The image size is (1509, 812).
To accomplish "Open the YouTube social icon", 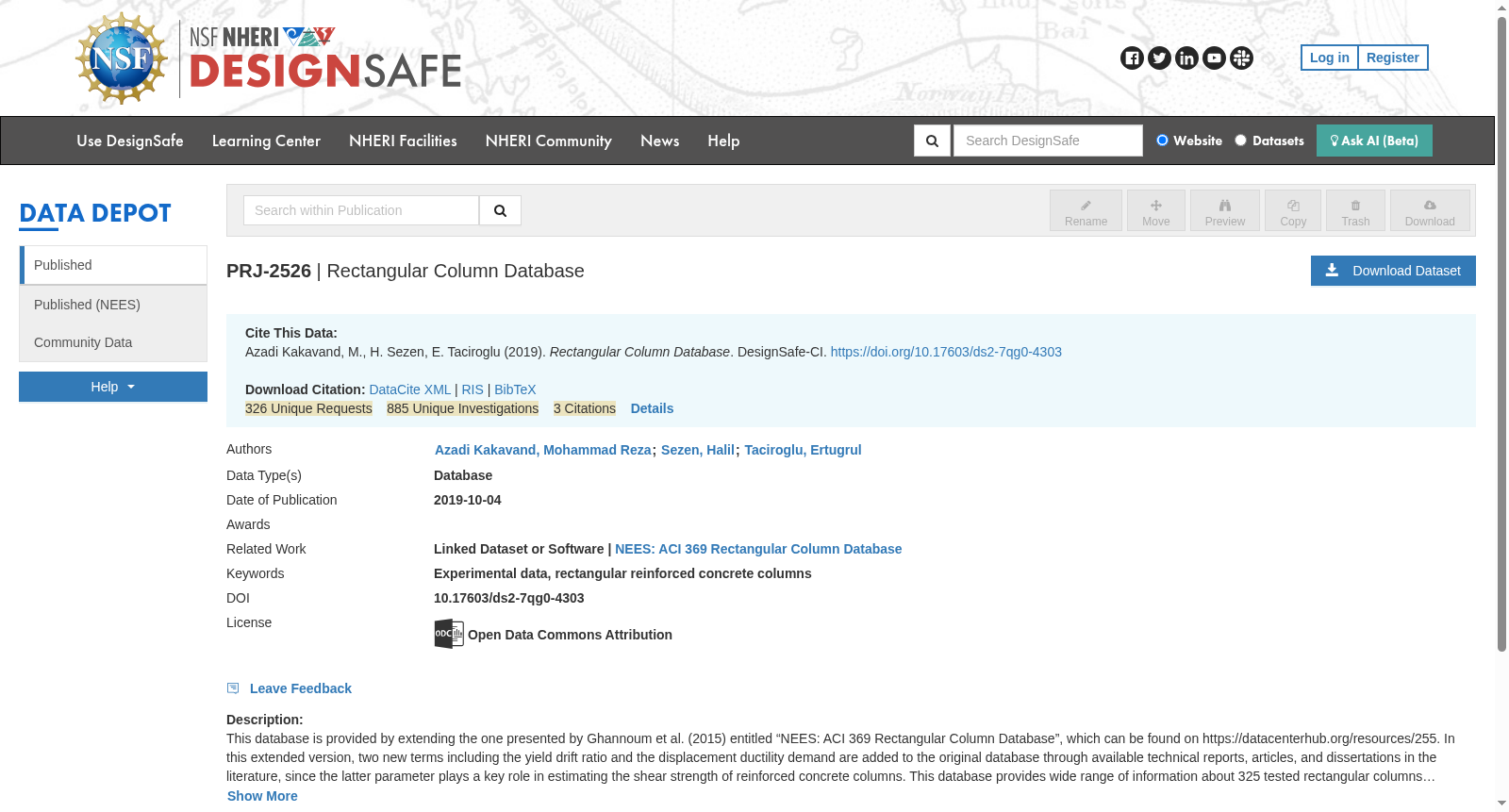I will click(1214, 58).
